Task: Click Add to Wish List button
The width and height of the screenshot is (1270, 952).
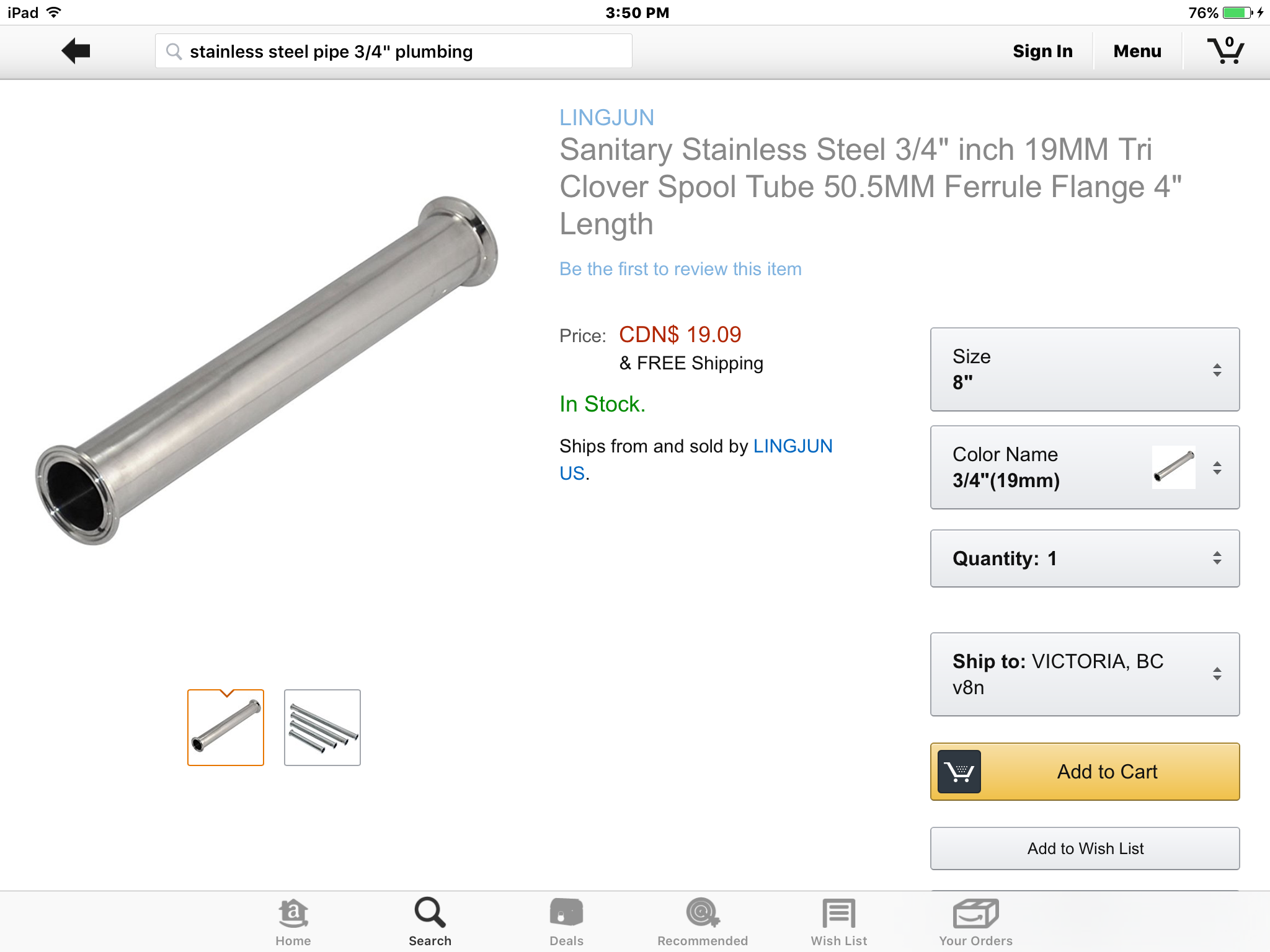Action: coord(1085,848)
